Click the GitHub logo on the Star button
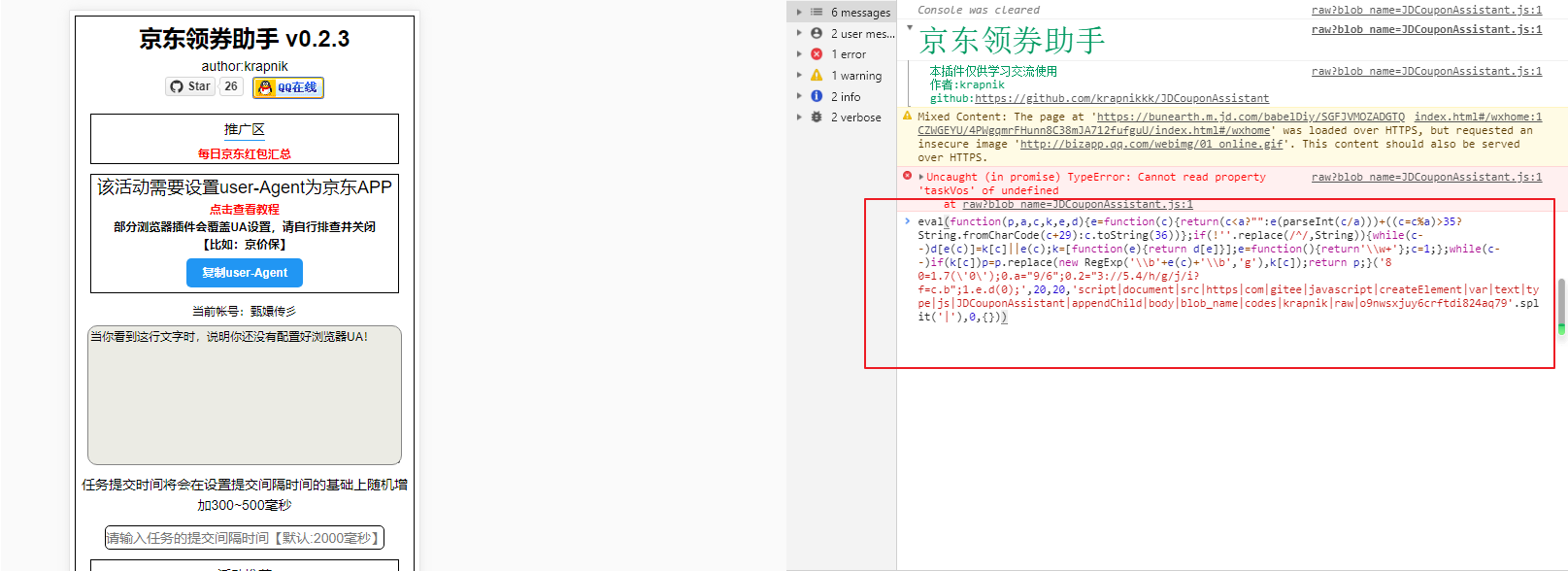 coord(177,86)
